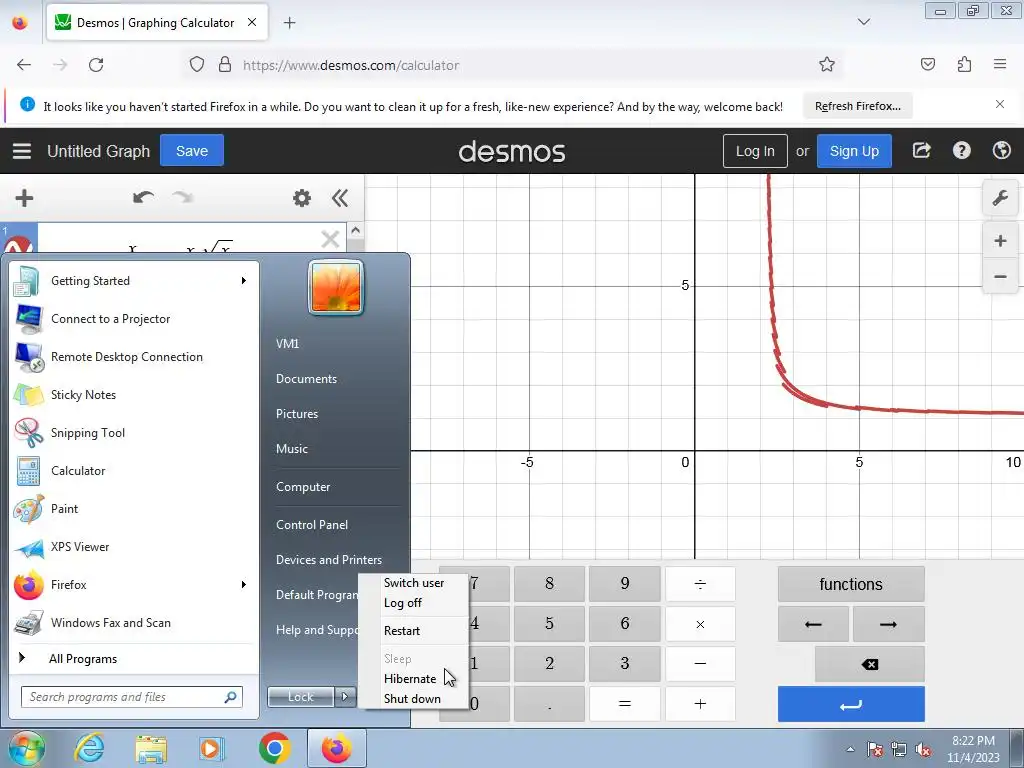The height and width of the screenshot is (768, 1024).
Task: Click the Refresh Firefox button
Action: (857, 106)
